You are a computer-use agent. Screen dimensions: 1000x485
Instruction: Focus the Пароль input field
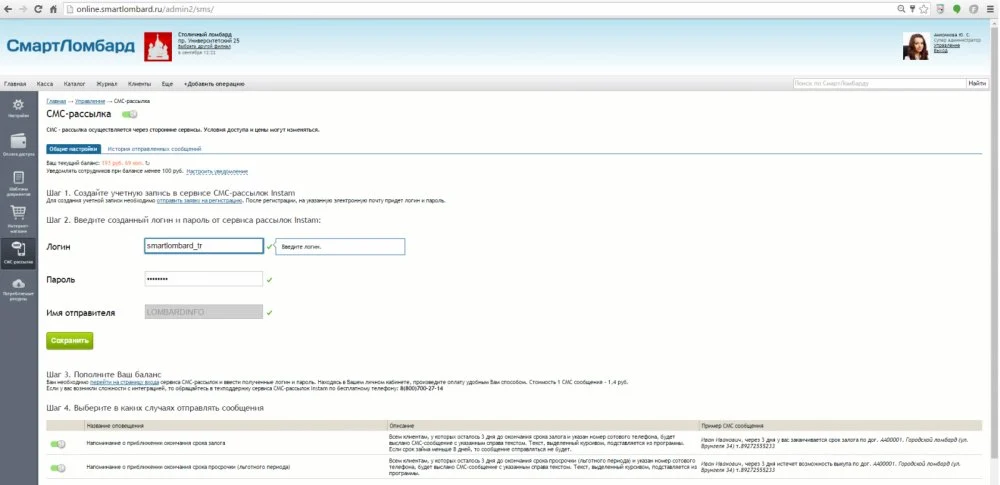pos(204,279)
